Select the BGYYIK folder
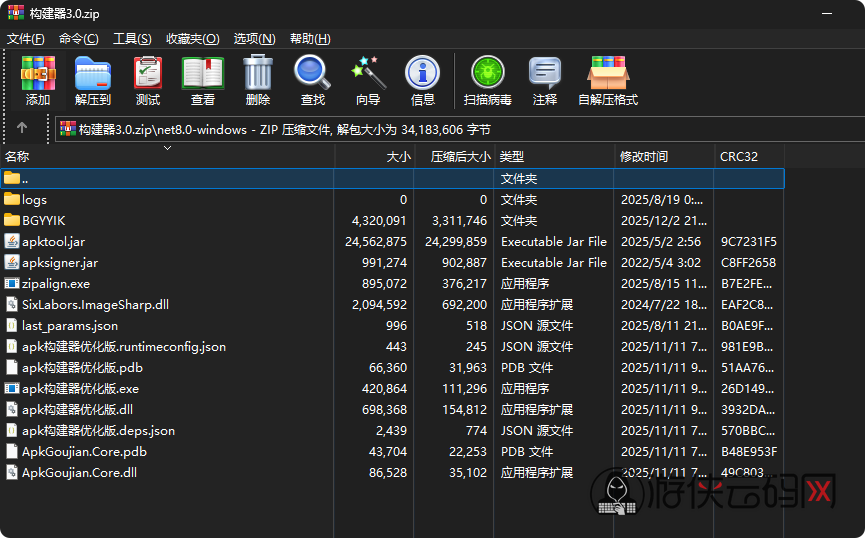The width and height of the screenshot is (865, 538). (x=44, y=220)
